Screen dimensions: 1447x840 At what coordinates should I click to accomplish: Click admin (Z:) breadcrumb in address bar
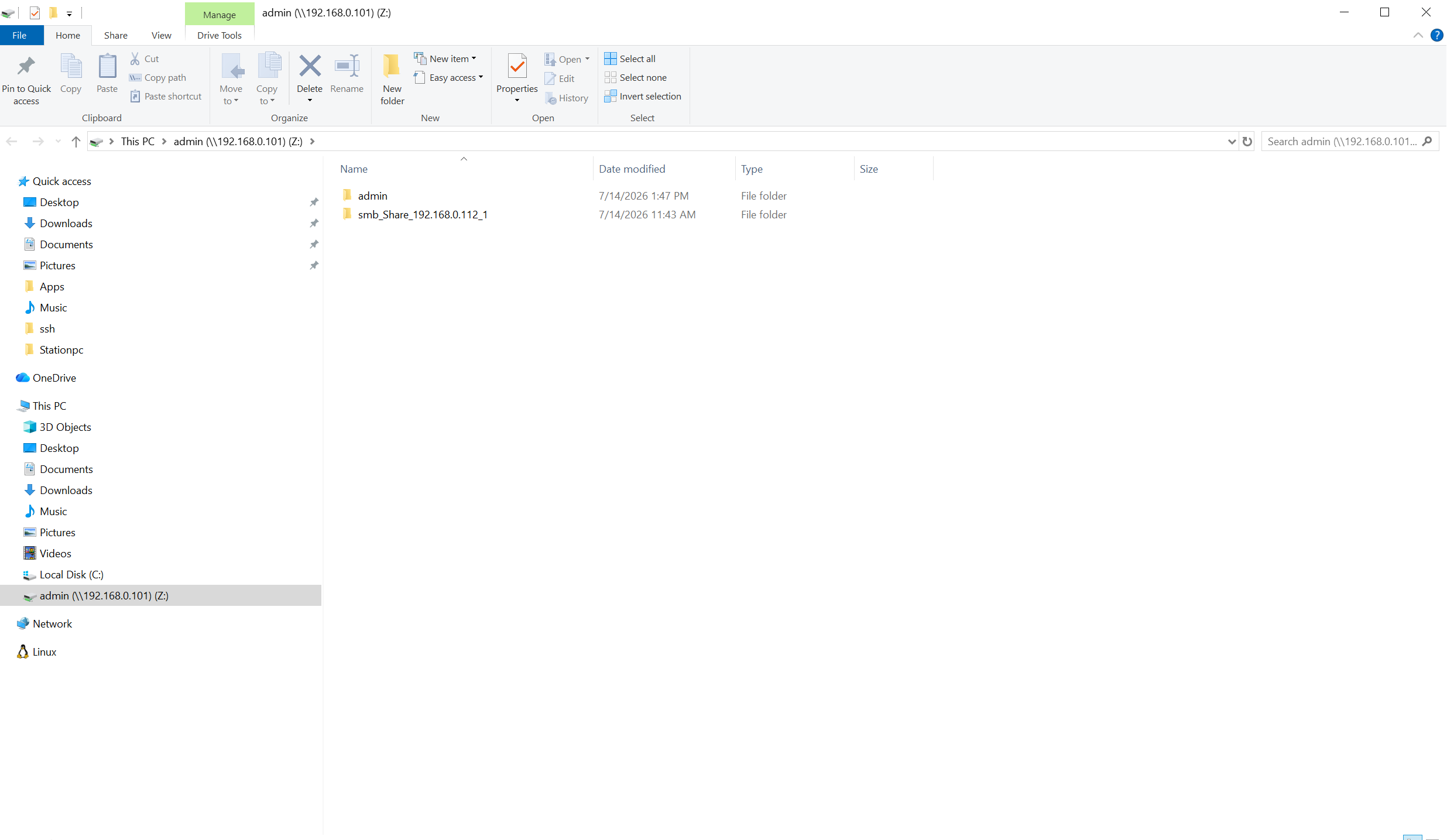point(238,141)
